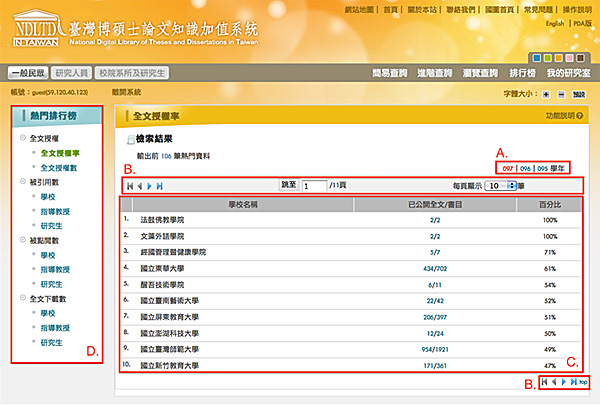Click the 功能說明 help question mark icon

pos(579,116)
